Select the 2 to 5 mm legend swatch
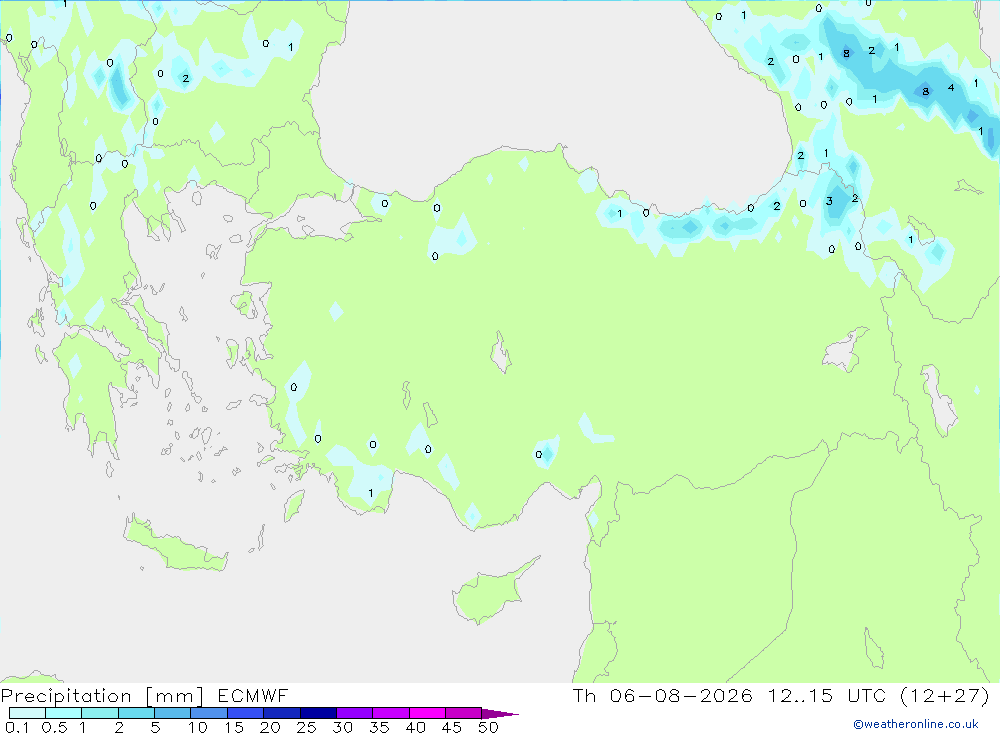Screen dimensions: 1000x733 [x=136, y=713]
